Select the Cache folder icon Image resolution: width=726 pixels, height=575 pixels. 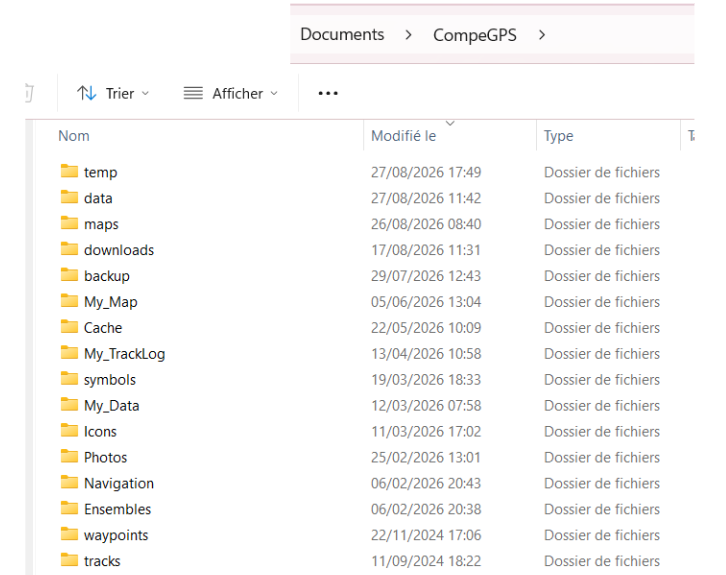point(69,326)
